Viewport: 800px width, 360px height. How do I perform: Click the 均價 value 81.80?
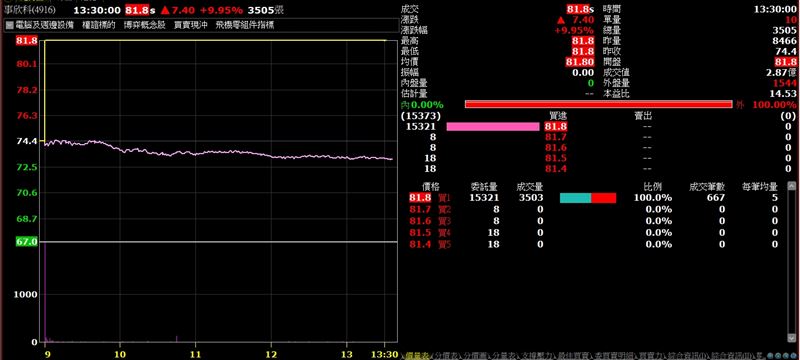point(581,62)
